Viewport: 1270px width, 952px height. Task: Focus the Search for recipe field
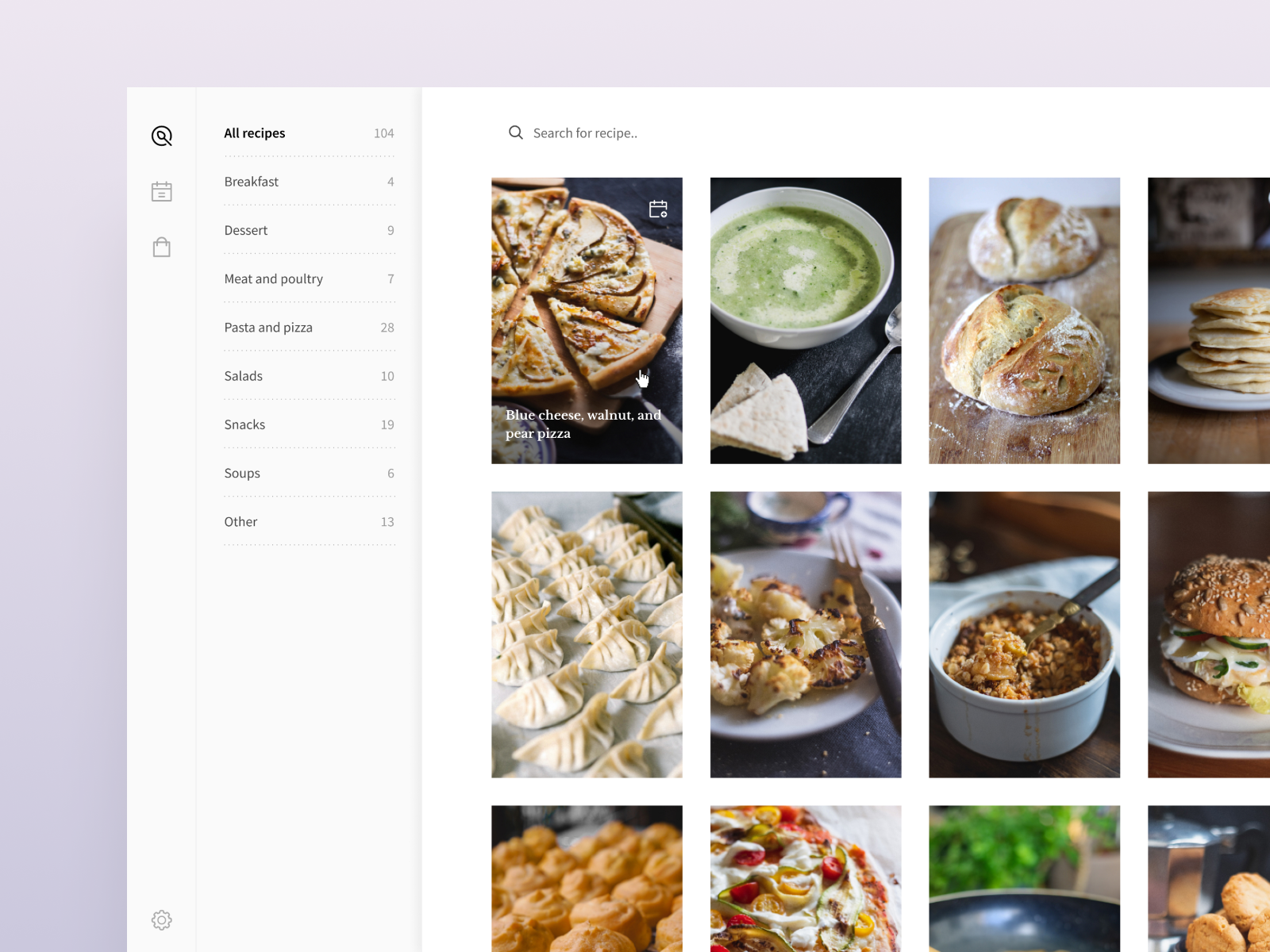tap(585, 133)
